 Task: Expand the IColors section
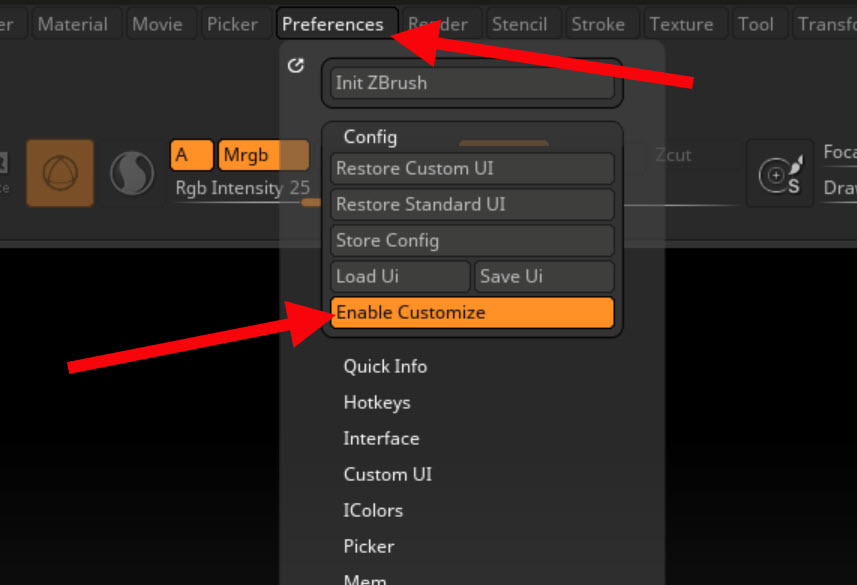tap(373, 511)
